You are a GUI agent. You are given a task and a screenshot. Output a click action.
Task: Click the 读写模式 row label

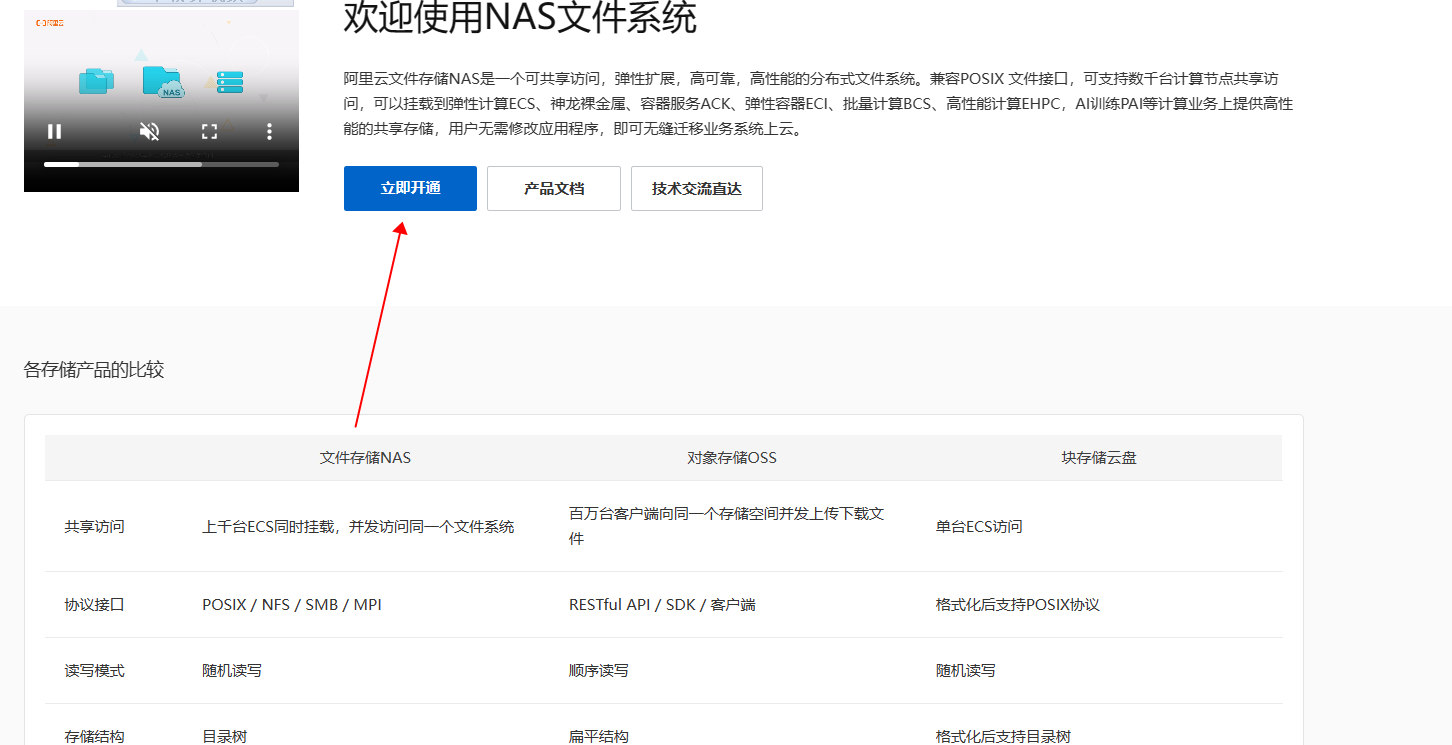pos(95,671)
